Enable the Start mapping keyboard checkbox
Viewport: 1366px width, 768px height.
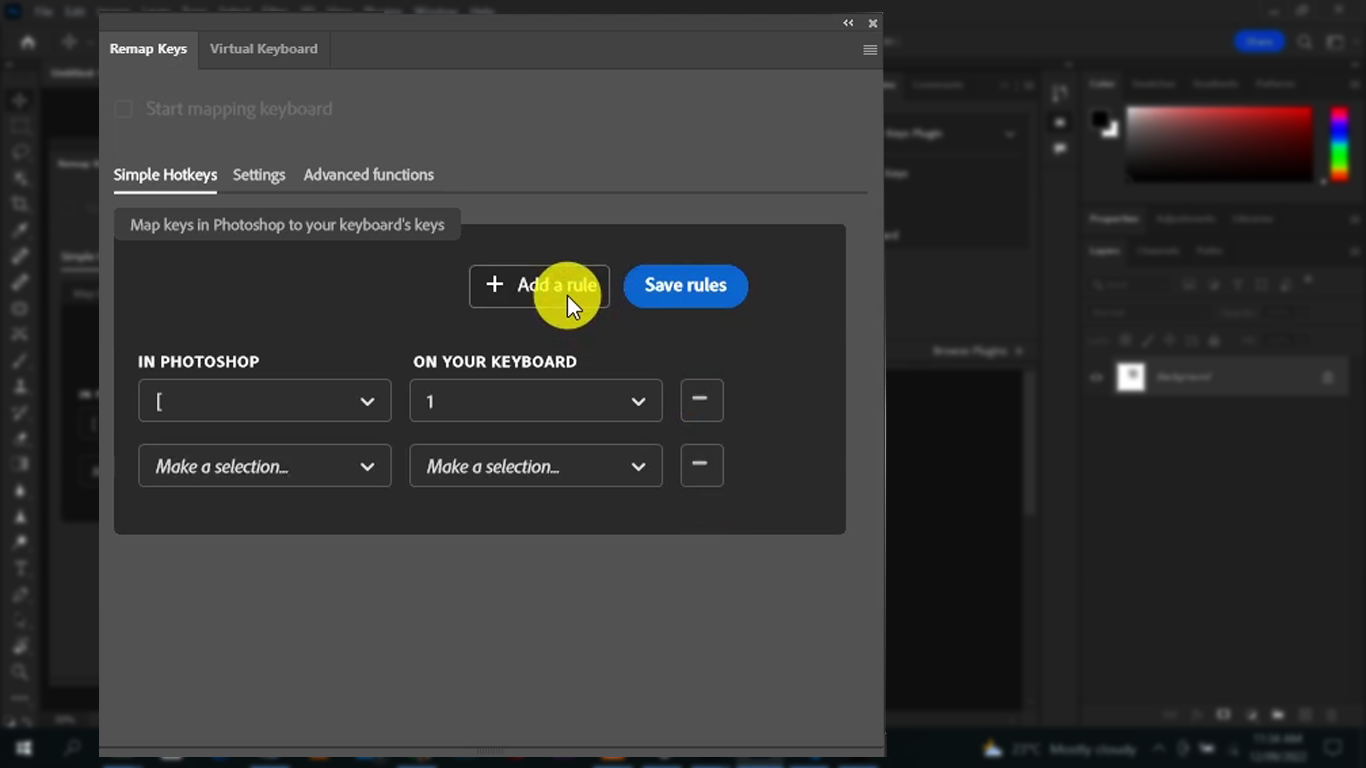[x=123, y=108]
